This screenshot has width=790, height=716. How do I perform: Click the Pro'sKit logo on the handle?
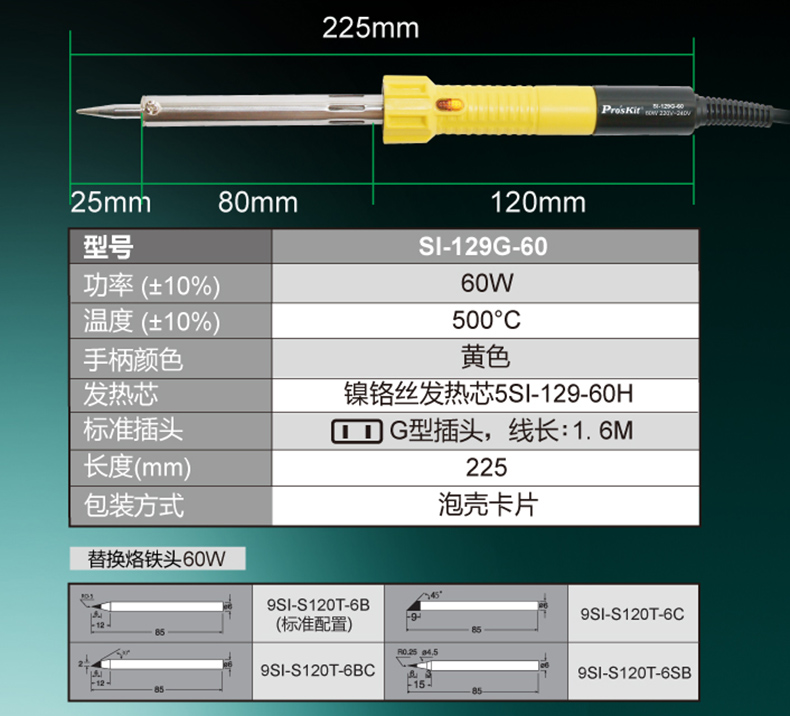[x=623, y=104]
